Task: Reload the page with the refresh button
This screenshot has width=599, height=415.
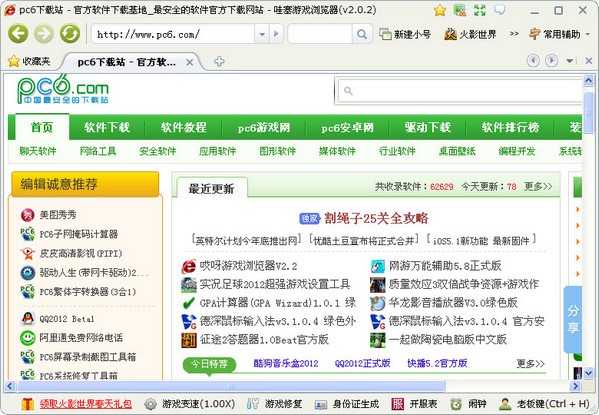Action: coord(70,34)
